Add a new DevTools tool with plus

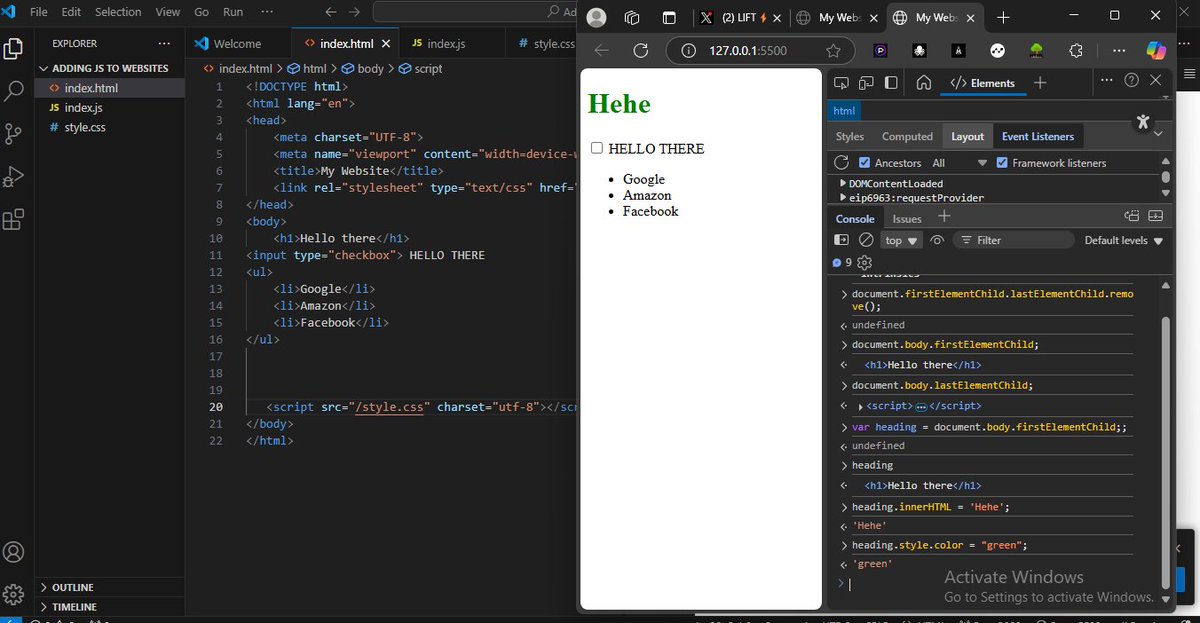pos(1040,83)
